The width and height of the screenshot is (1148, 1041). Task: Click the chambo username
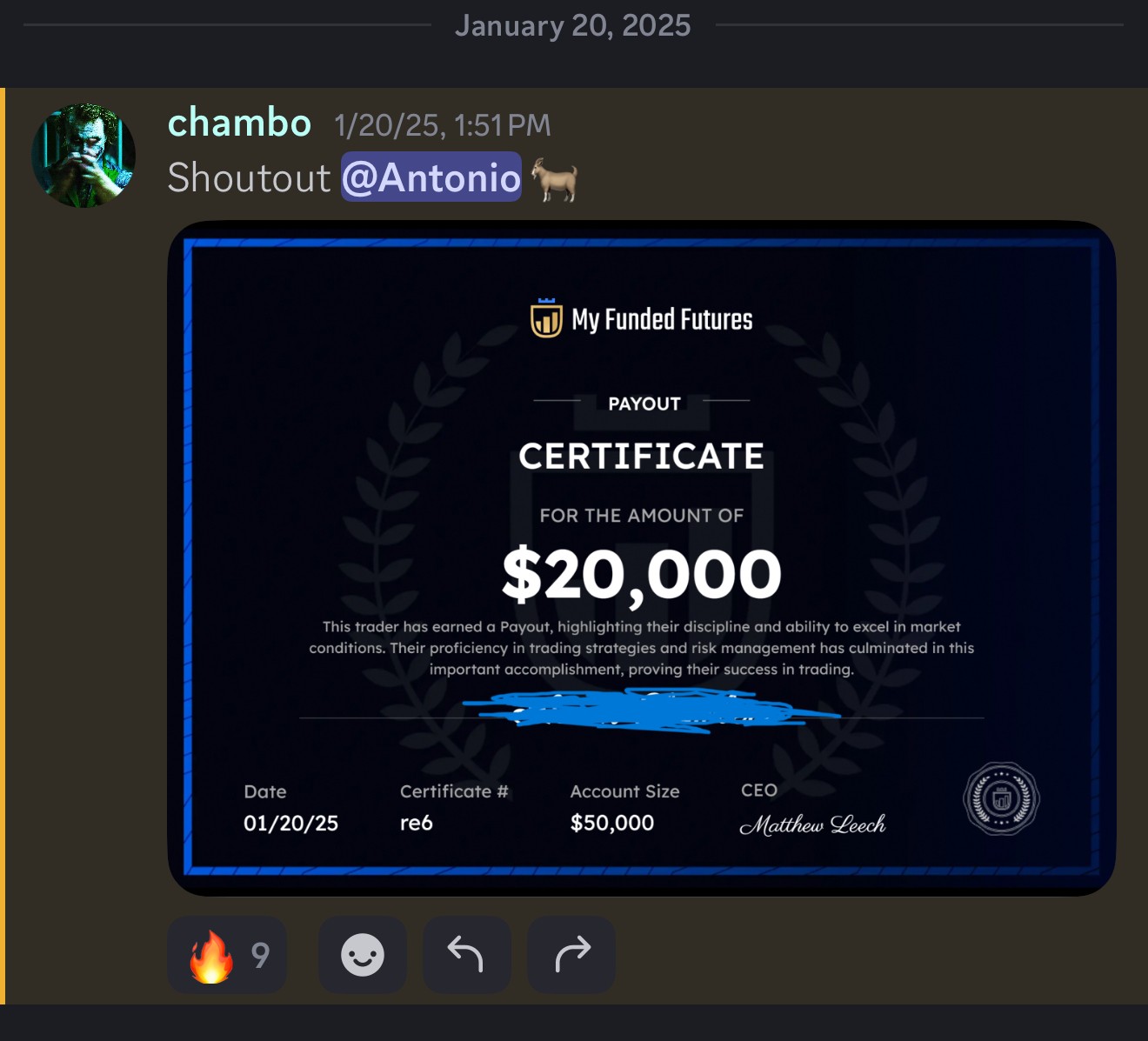tap(239, 123)
